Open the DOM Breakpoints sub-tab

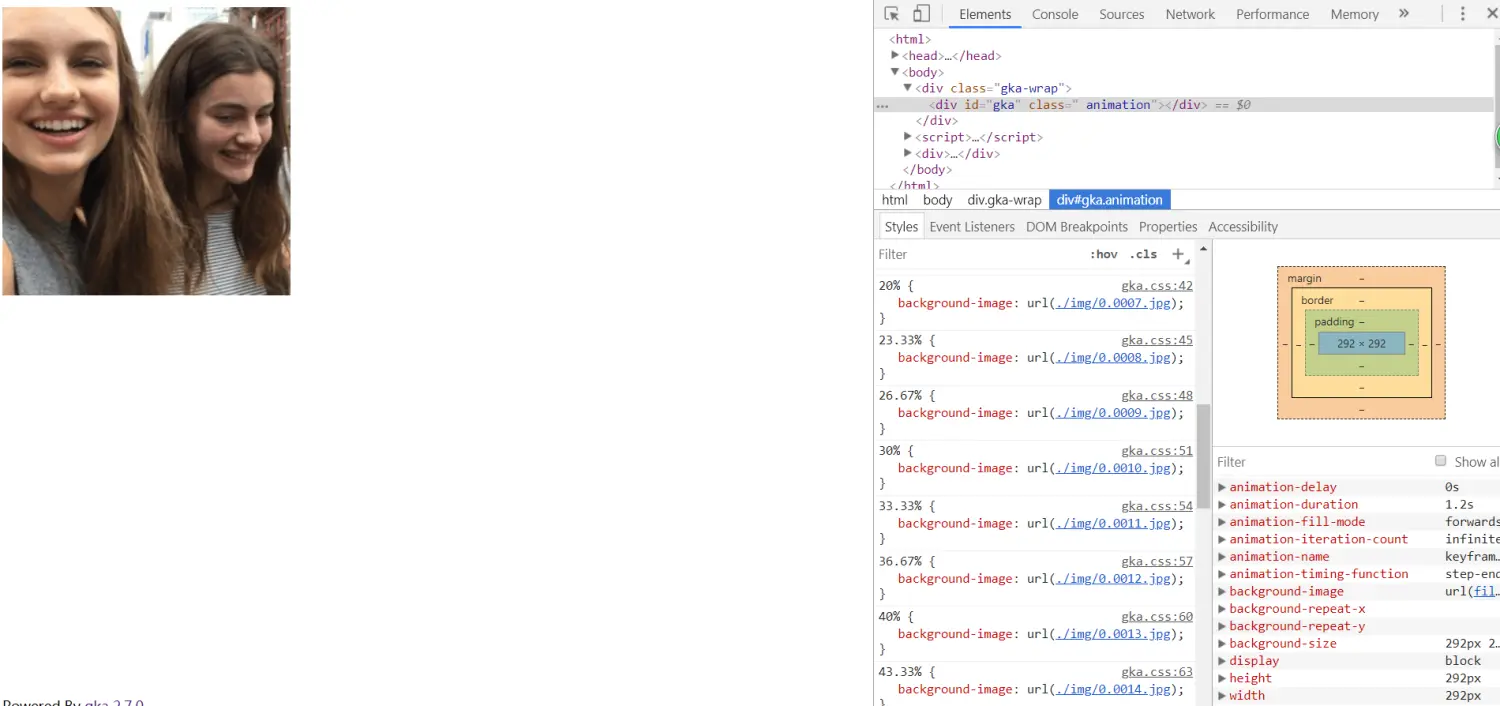[x=1077, y=227]
